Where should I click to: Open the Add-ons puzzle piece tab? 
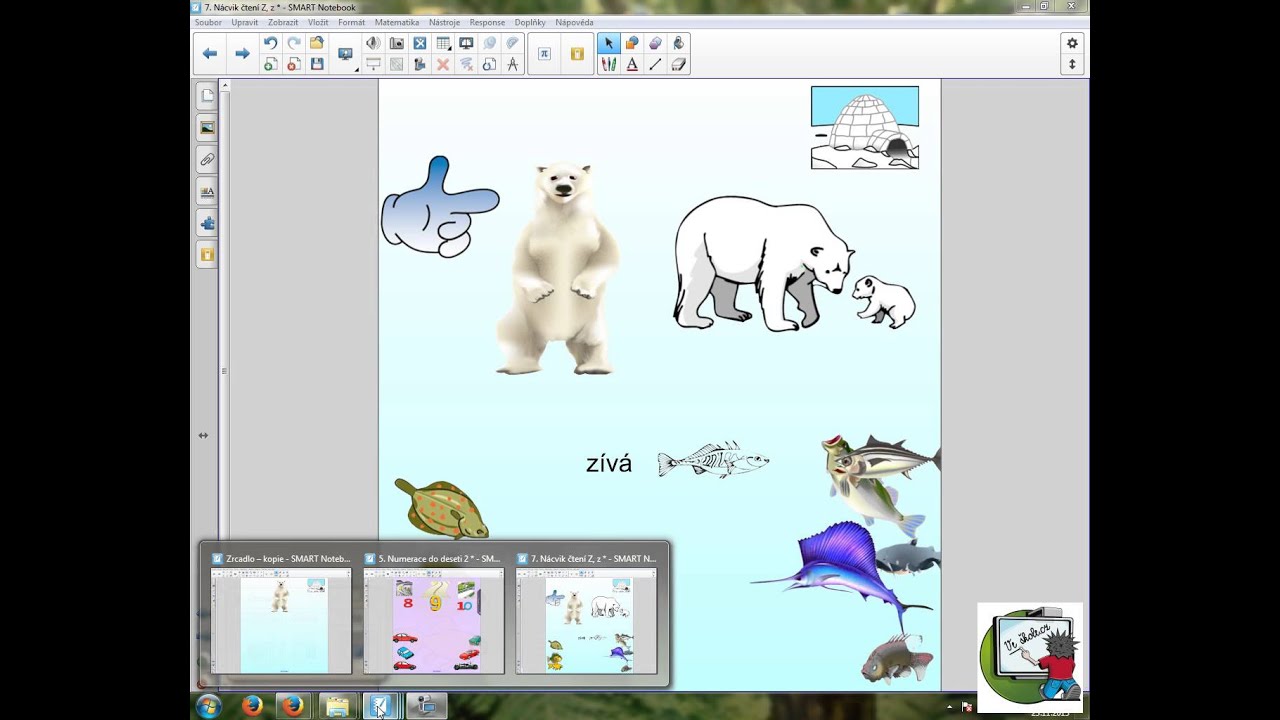(x=207, y=223)
